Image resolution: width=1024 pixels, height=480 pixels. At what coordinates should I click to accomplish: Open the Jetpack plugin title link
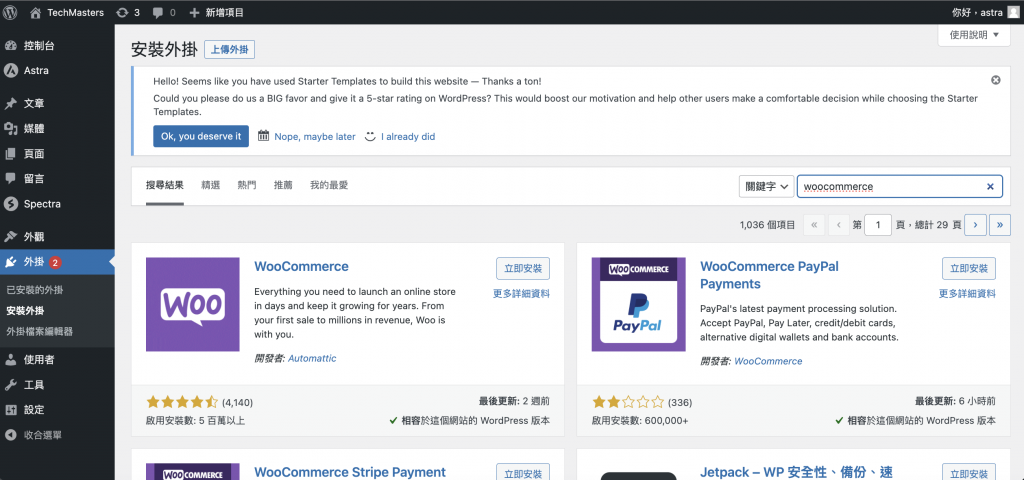tap(796, 472)
